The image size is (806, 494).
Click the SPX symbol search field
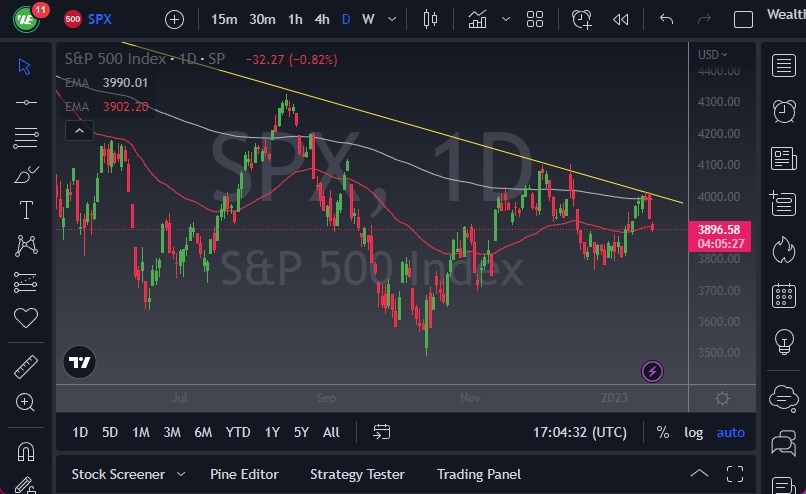tap(100, 19)
